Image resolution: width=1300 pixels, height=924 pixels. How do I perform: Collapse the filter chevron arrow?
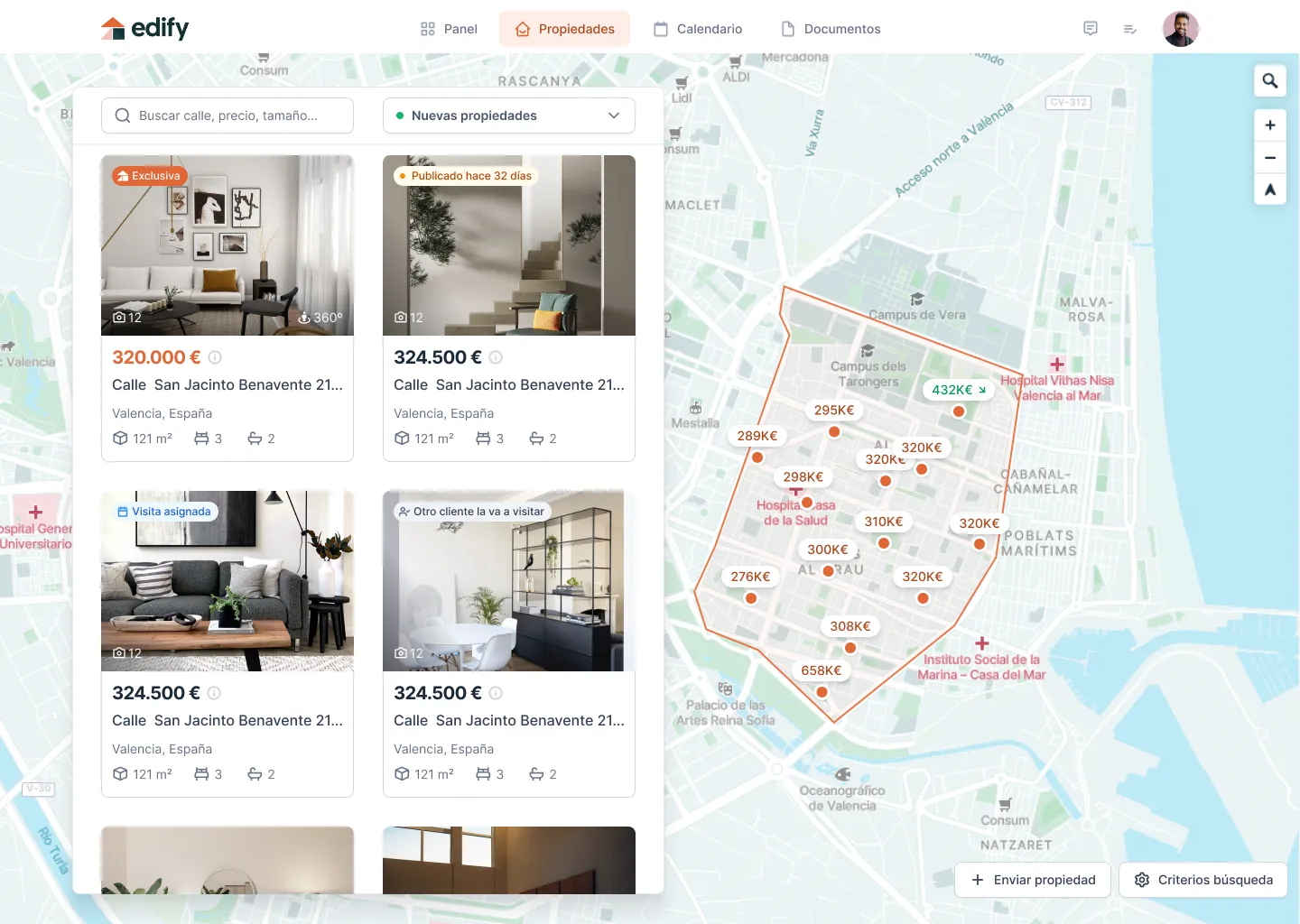(613, 115)
